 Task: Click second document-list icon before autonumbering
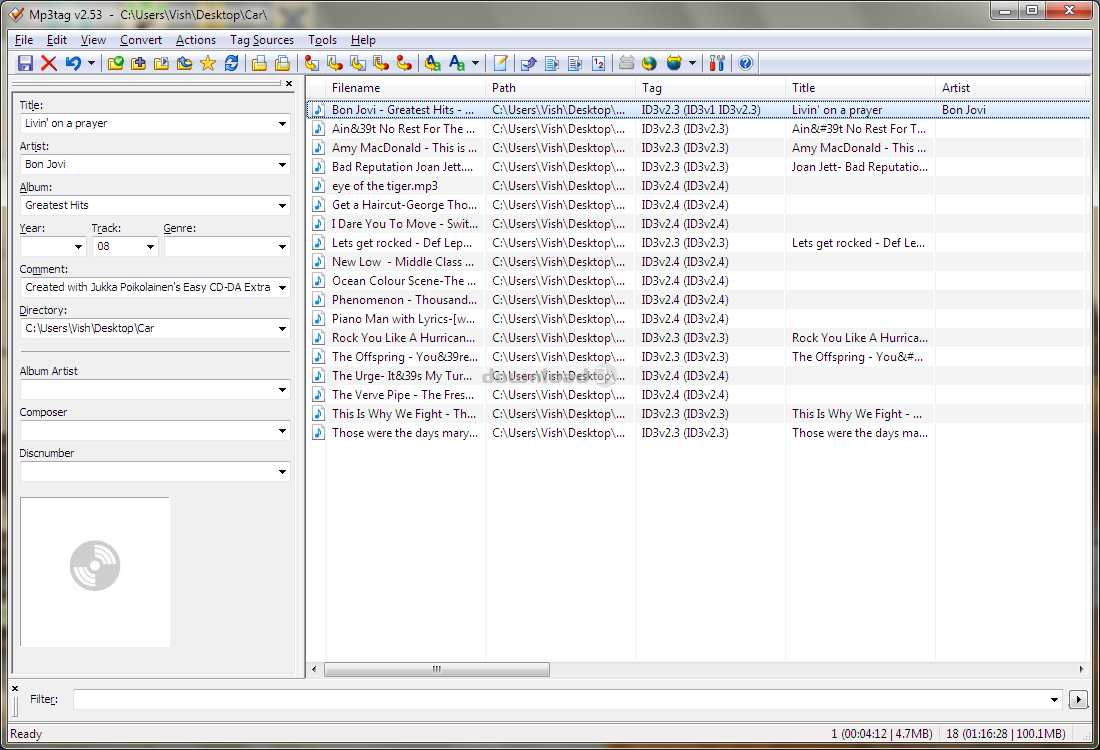click(575, 63)
